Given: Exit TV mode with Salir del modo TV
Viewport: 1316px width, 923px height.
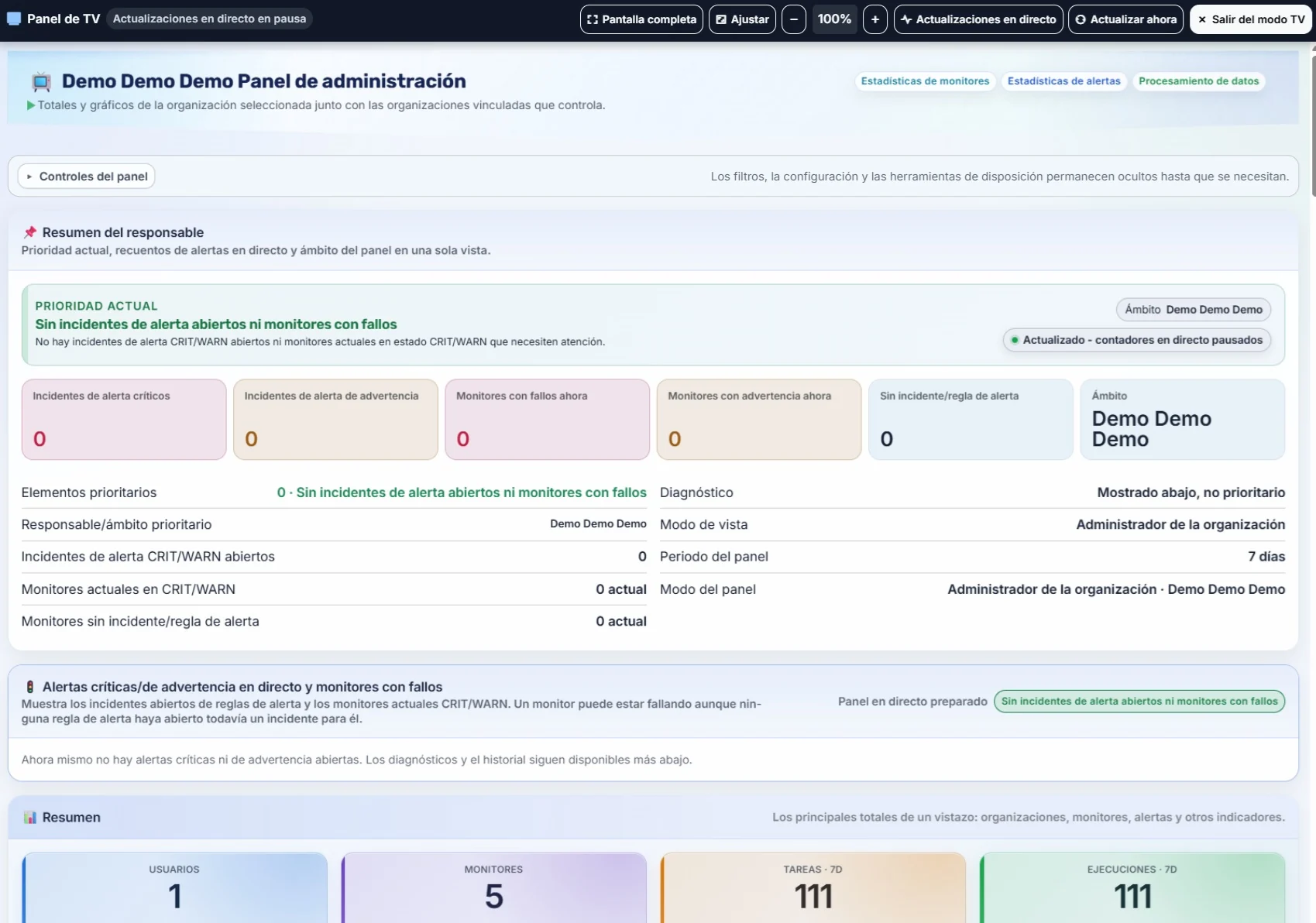Looking at the screenshot, I should click(x=1251, y=19).
